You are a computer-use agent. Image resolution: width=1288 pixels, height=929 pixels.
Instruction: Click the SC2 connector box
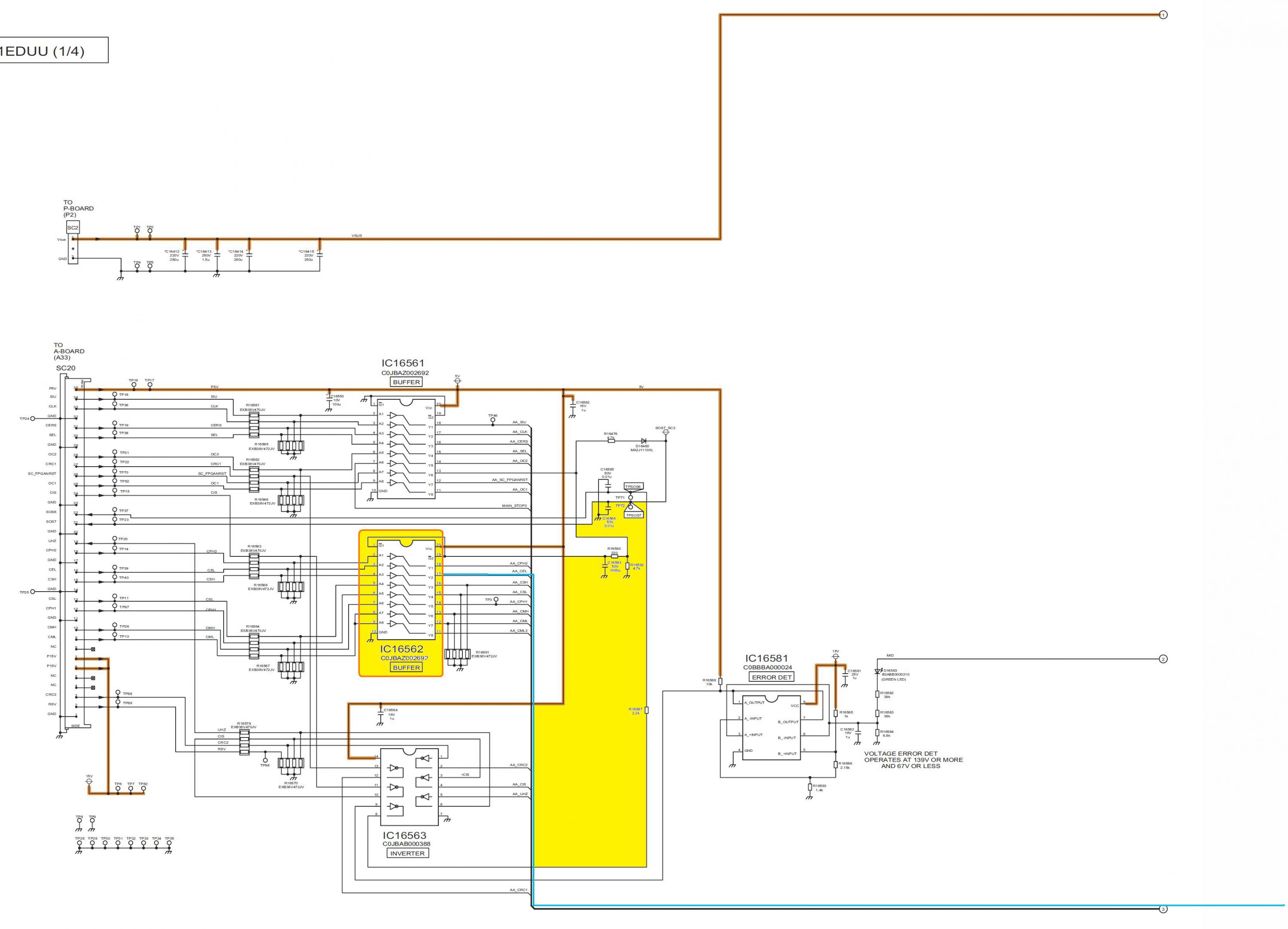click(x=73, y=228)
